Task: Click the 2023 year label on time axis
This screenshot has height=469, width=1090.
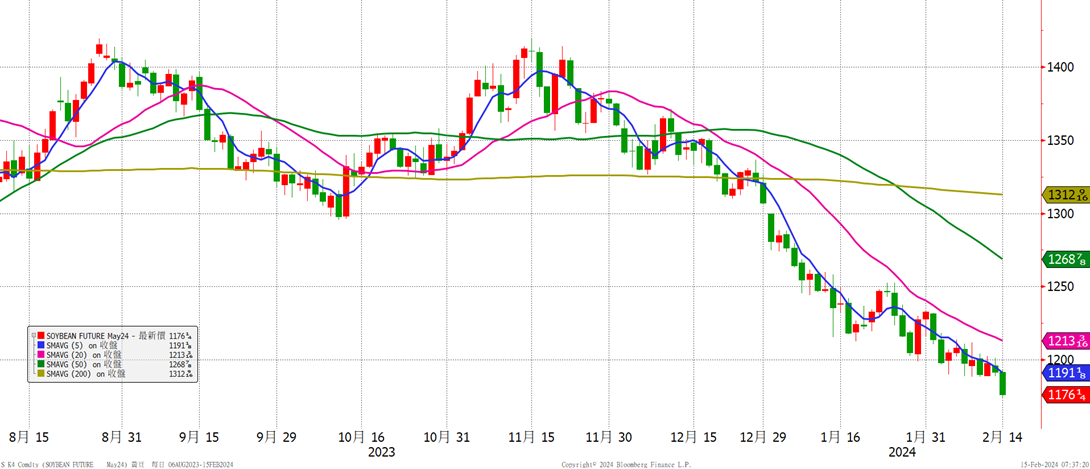Action: pos(382,452)
